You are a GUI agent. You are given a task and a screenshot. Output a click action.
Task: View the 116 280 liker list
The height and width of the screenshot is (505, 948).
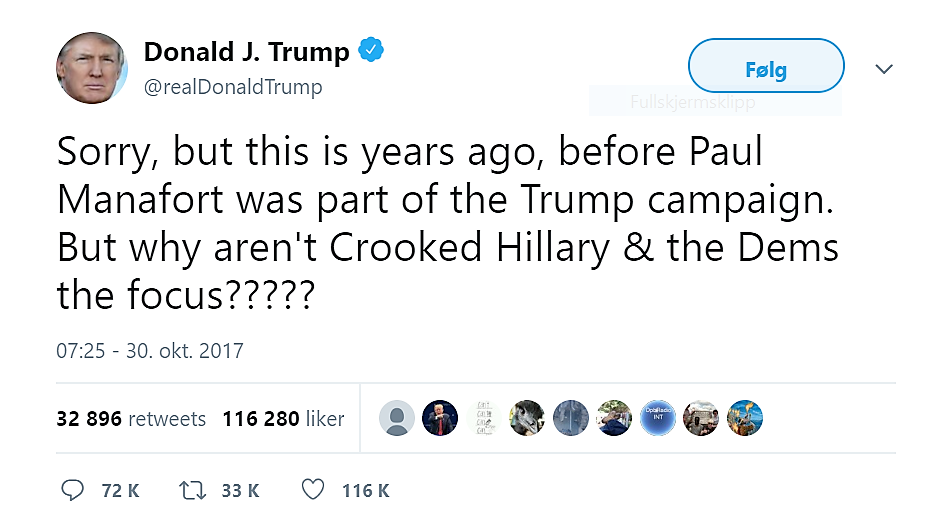pos(283,419)
